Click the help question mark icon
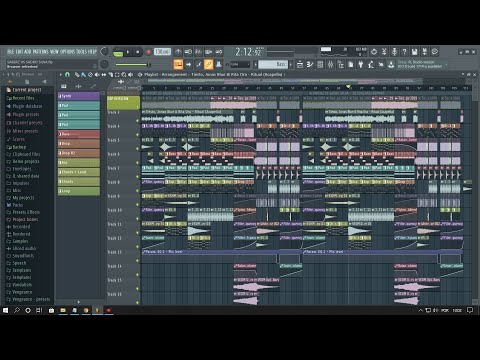The height and width of the screenshot is (360, 480). 404,52
